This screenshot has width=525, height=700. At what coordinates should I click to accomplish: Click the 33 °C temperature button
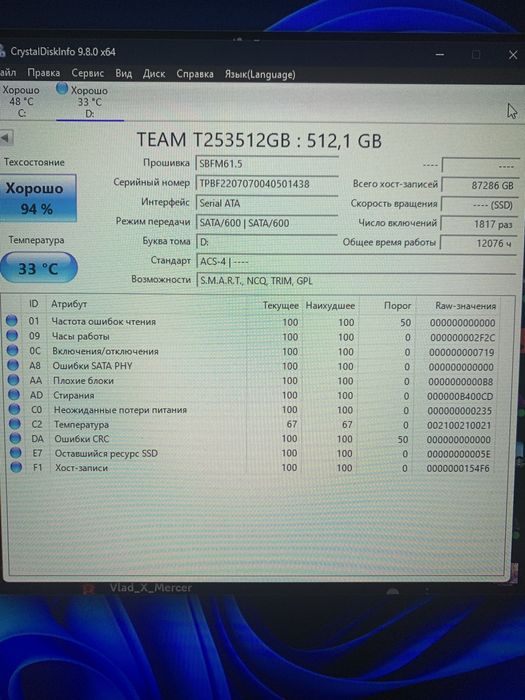pyautogui.click(x=38, y=268)
